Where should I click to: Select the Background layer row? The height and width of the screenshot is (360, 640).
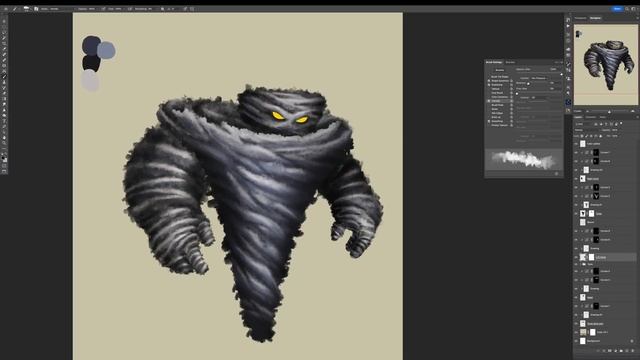606,341
